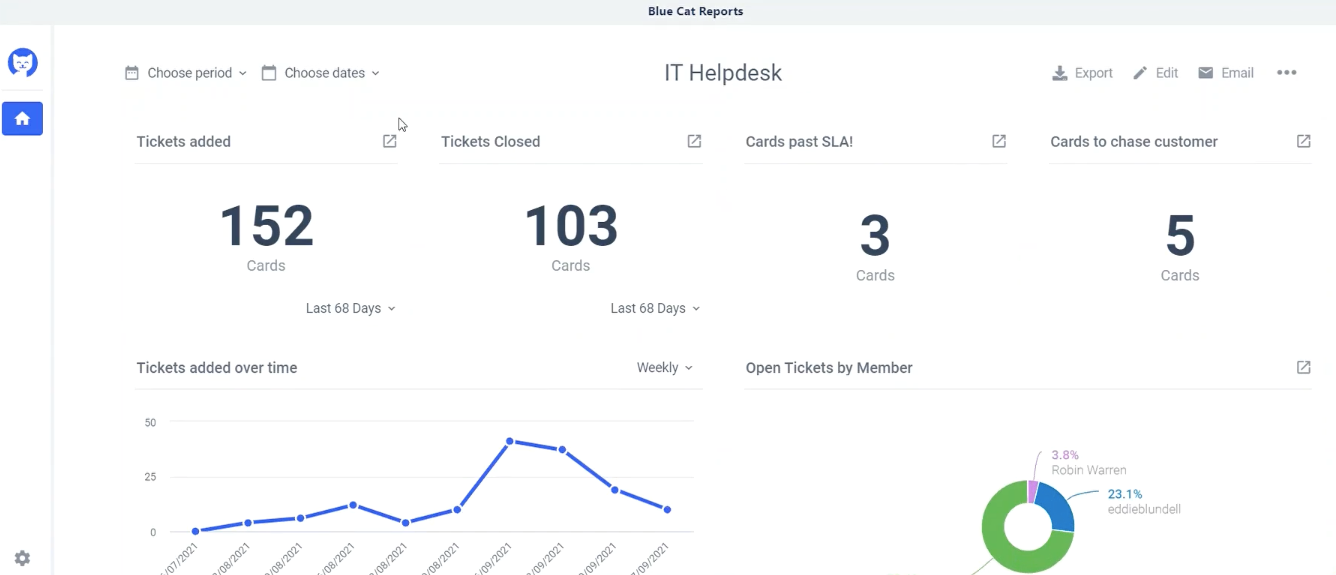Switch the Weekly interval dropdown

pyautogui.click(x=664, y=368)
